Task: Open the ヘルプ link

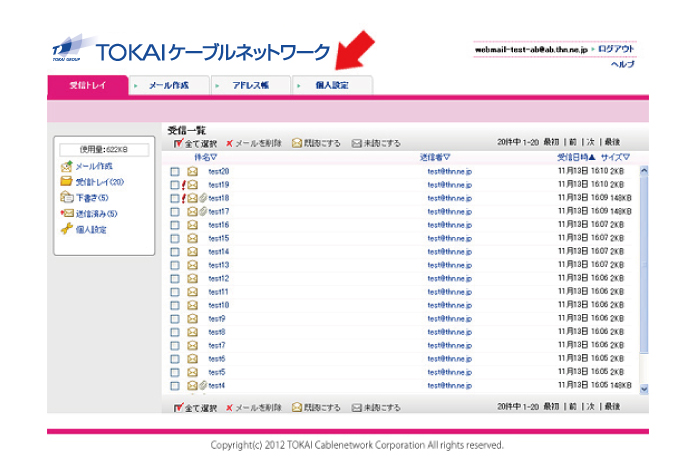Action: pos(623,64)
